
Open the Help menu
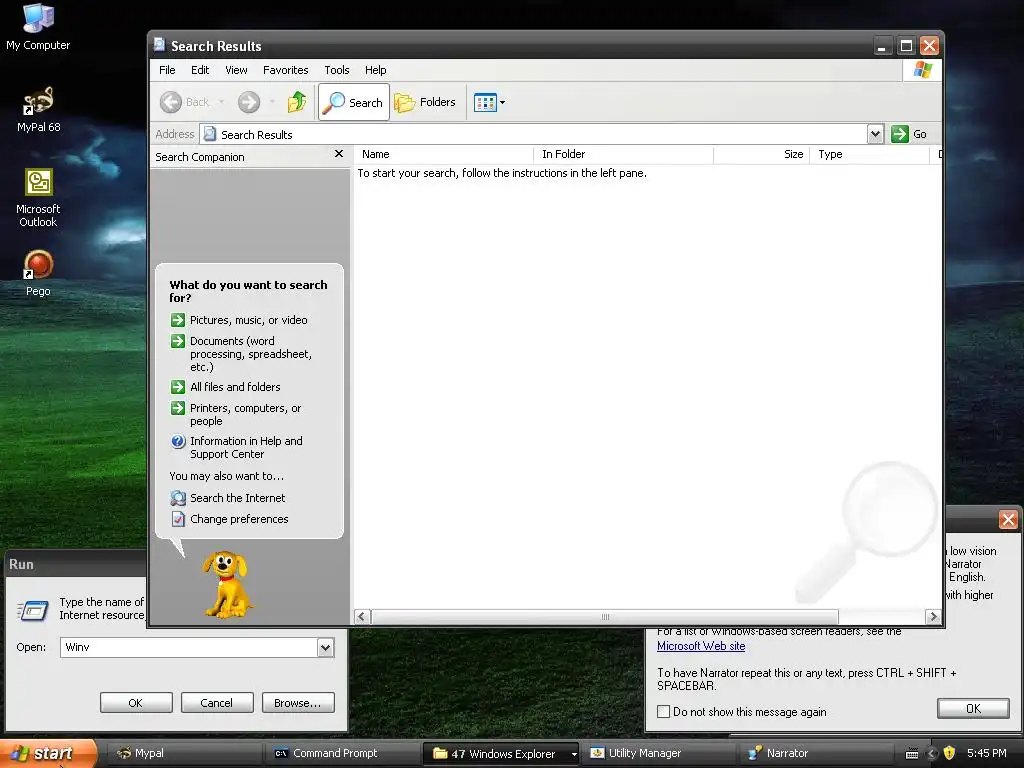click(376, 70)
